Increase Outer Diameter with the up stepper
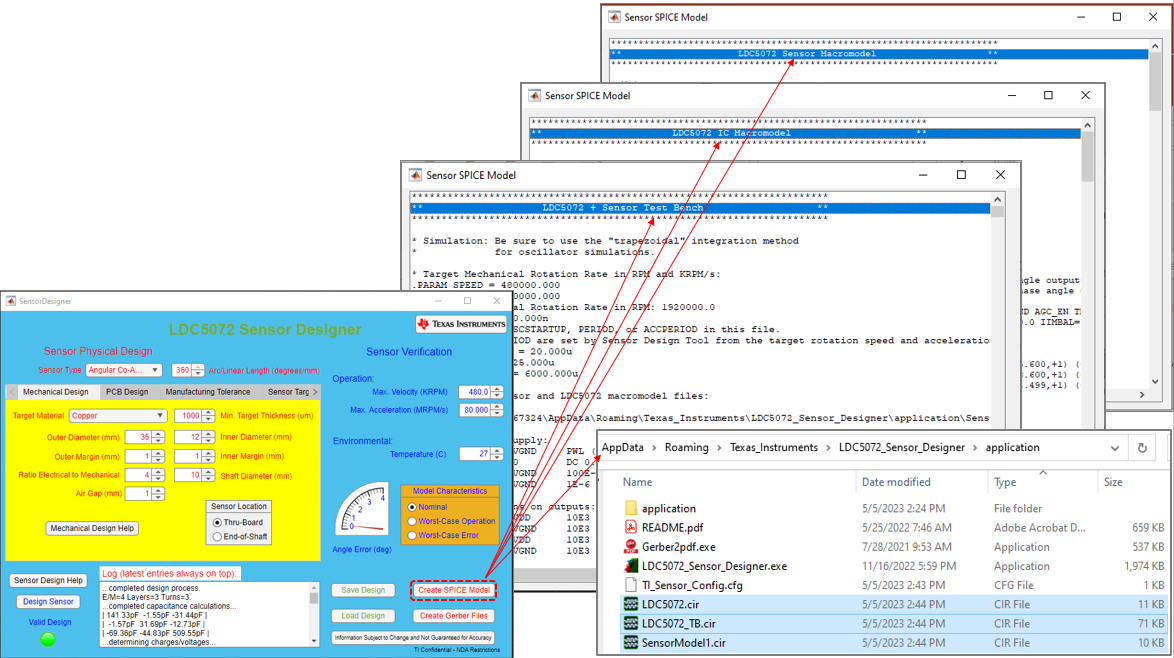 (x=160, y=432)
